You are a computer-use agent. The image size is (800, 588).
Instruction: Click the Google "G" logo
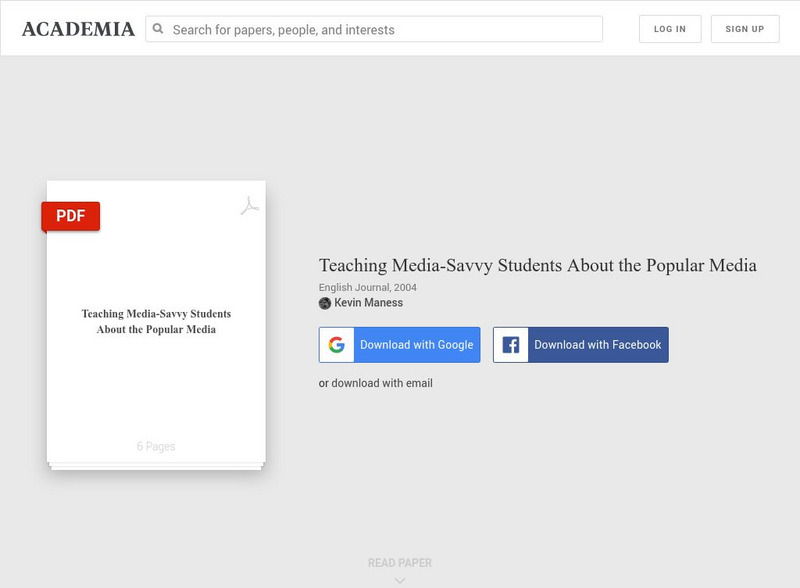[336, 345]
